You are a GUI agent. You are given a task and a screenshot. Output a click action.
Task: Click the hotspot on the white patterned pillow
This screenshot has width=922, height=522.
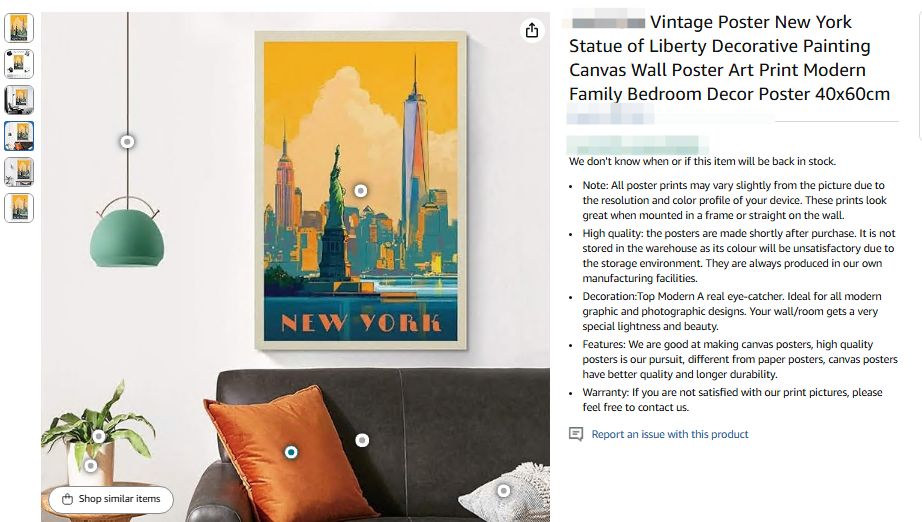click(504, 490)
